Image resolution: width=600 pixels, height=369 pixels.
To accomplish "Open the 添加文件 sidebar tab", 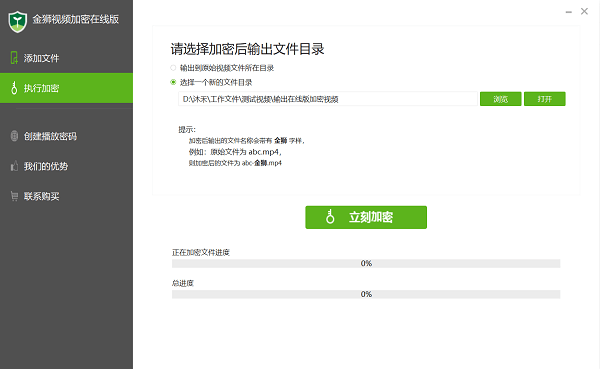I will click(66, 58).
